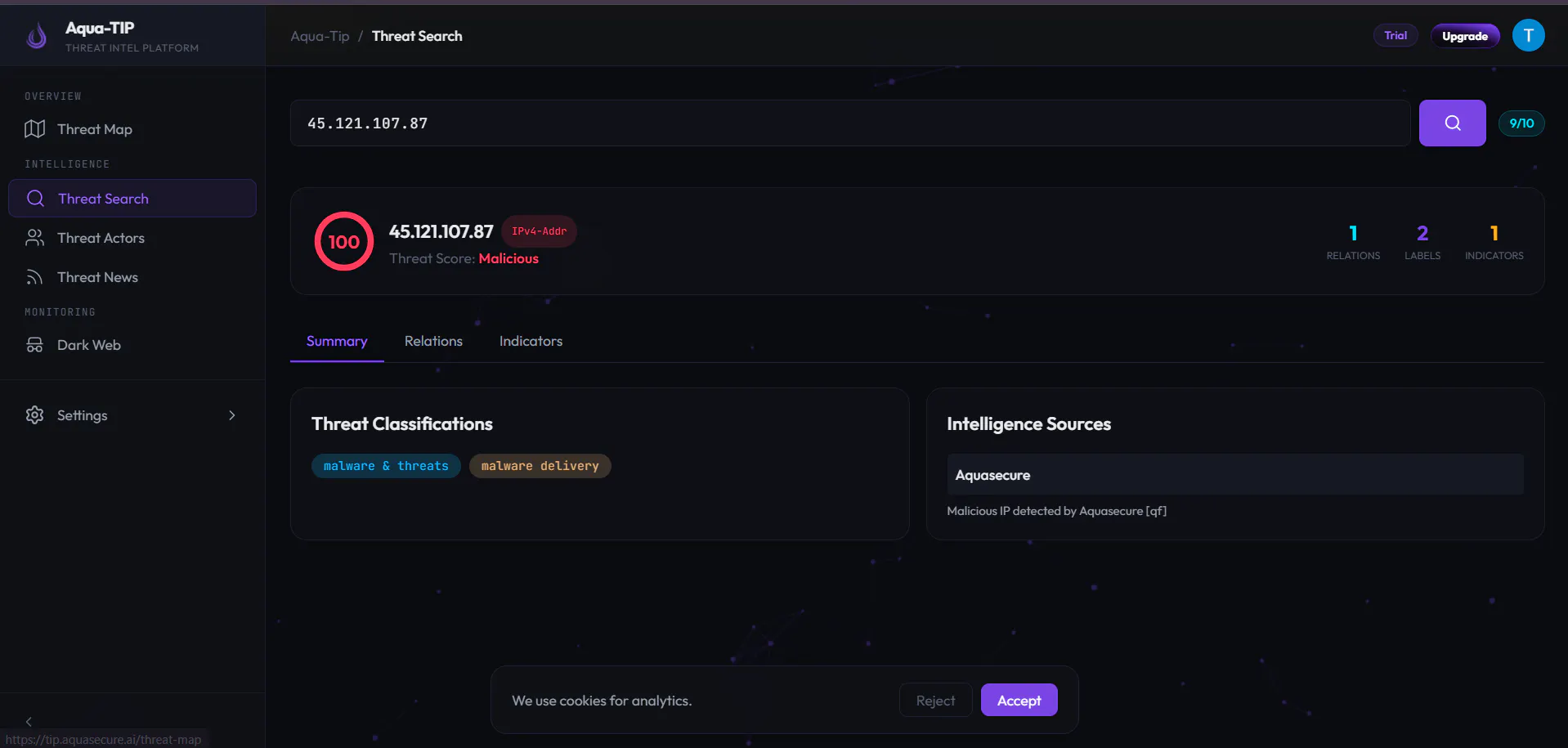
Task: Switch to the Summary tab
Action: pos(337,342)
